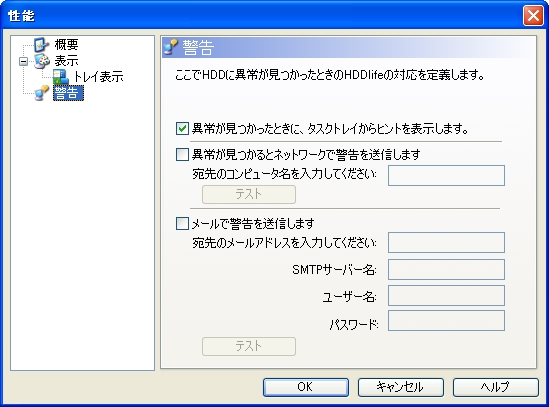The height and width of the screenshot is (407, 549).
Task: Click the 警告 heading in right panel
Action: pyautogui.click(x=198, y=48)
